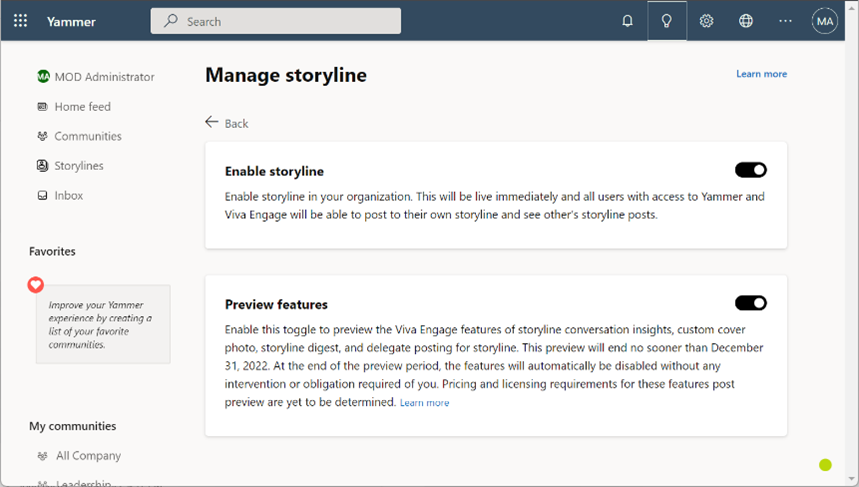Click Learn more link at top right
859x487 pixels.
[x=761, y=74]
